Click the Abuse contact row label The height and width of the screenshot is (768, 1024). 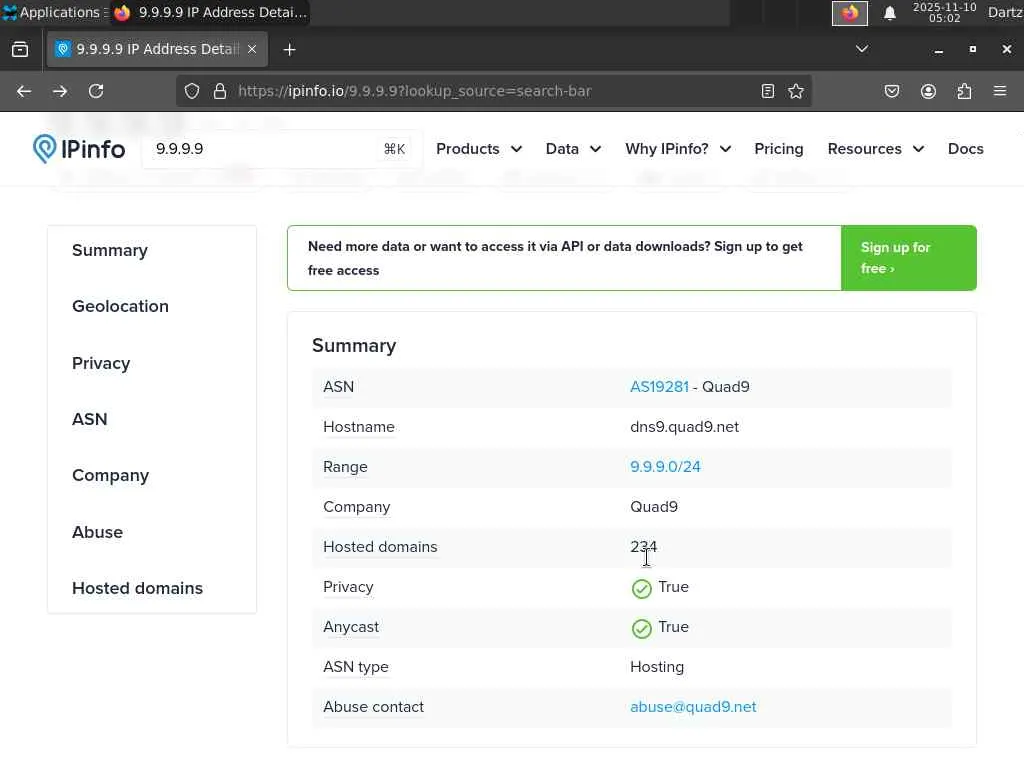point(374,707)
